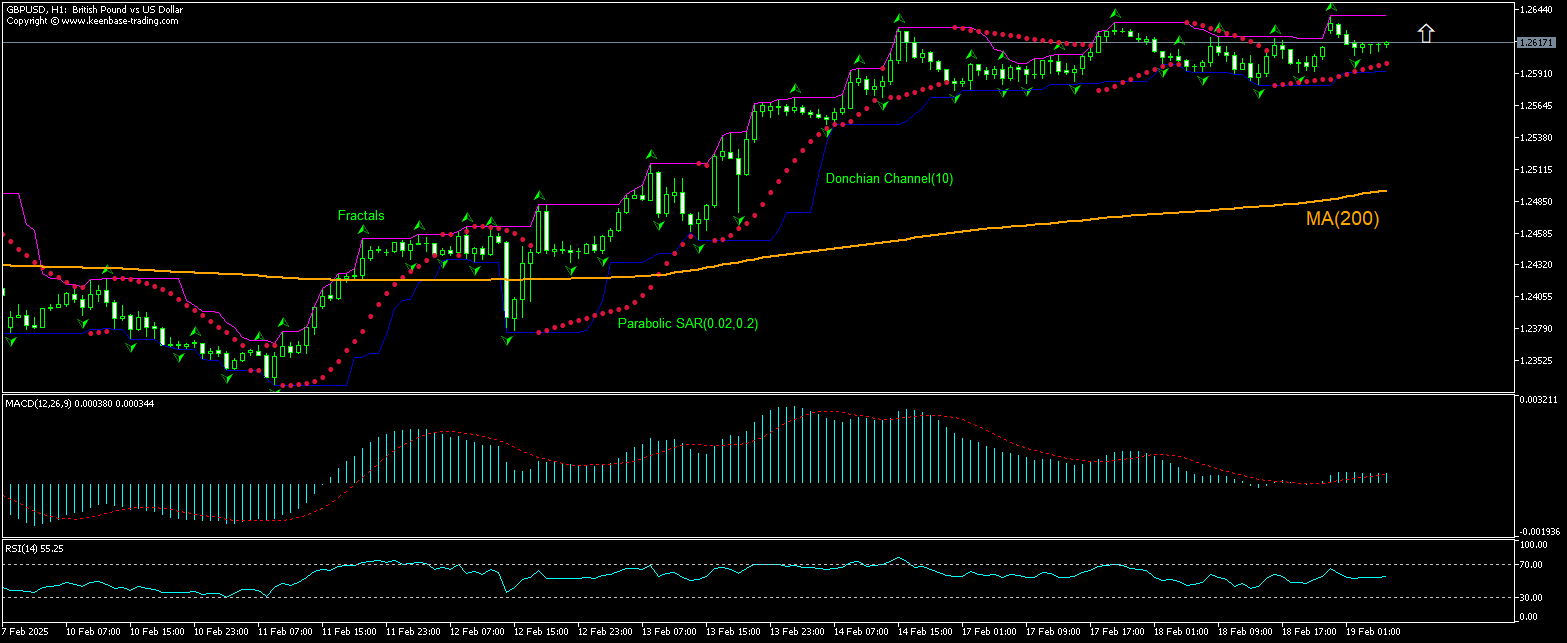This screenshot has height=643, width=1567.
Task: Open the GBPUSD, H1 chart title options
Action: (90, 8)
